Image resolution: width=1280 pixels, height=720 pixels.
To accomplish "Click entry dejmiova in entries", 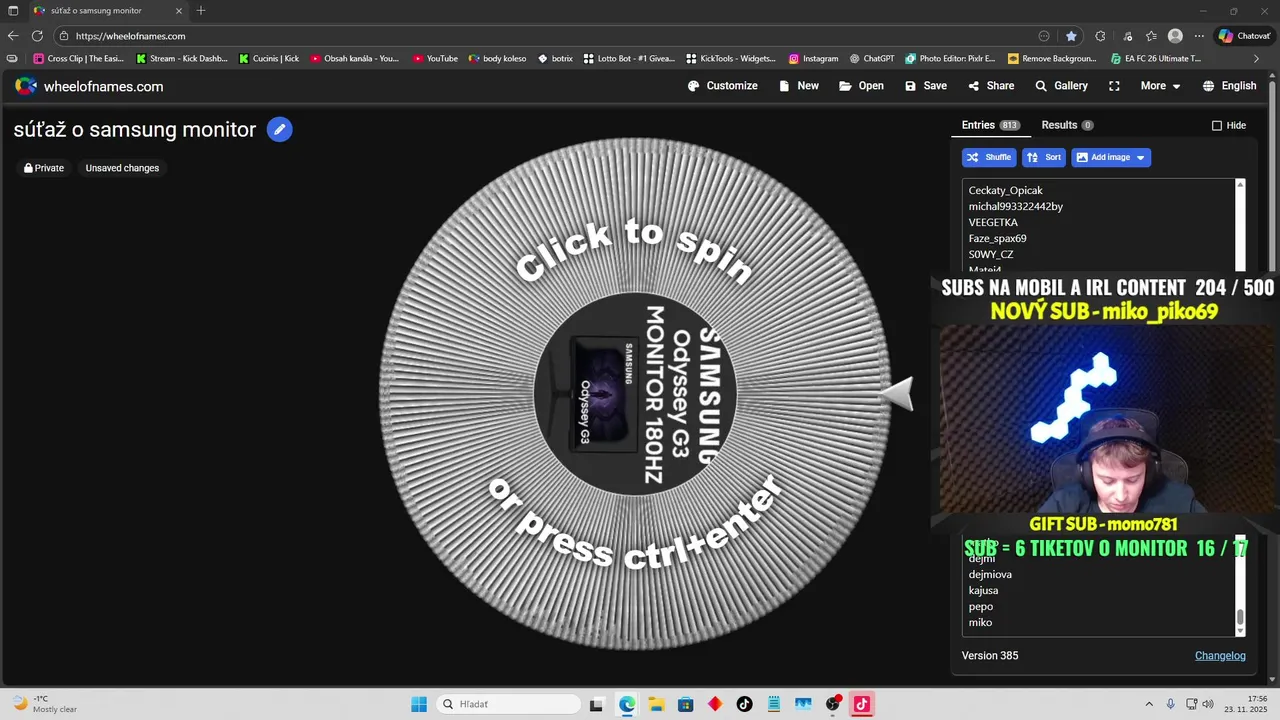I will (x=990, y=574).
